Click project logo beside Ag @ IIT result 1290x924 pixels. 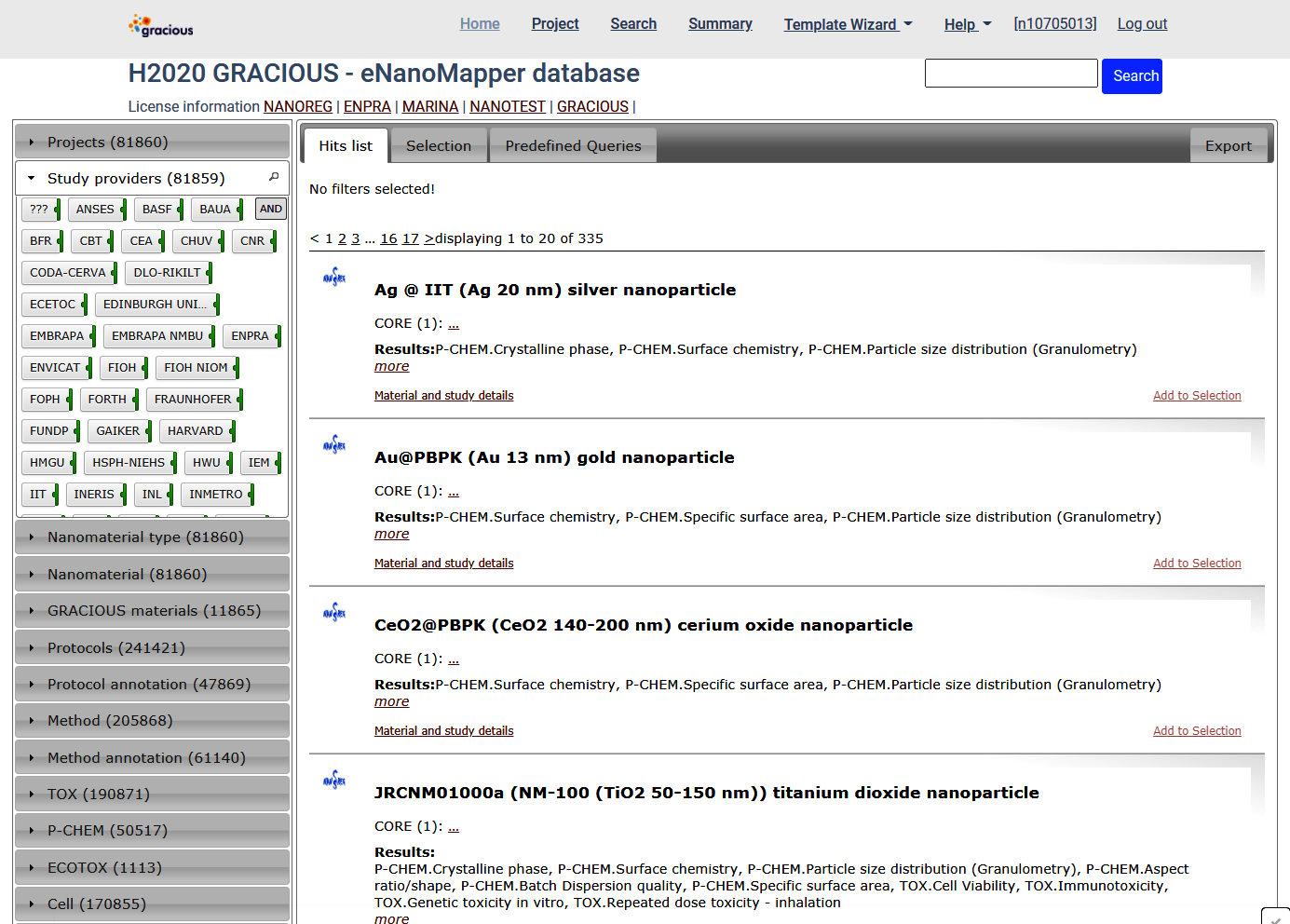pos(334,277)
